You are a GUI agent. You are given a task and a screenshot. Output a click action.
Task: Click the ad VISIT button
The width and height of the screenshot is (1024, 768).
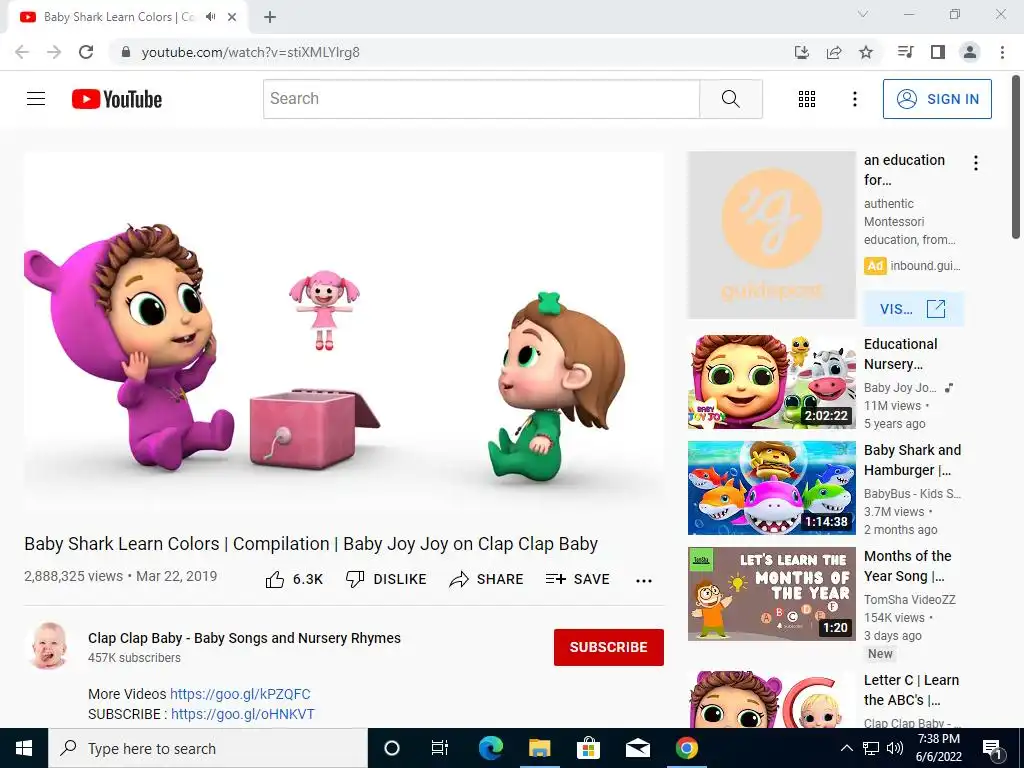tap(913, 309)
